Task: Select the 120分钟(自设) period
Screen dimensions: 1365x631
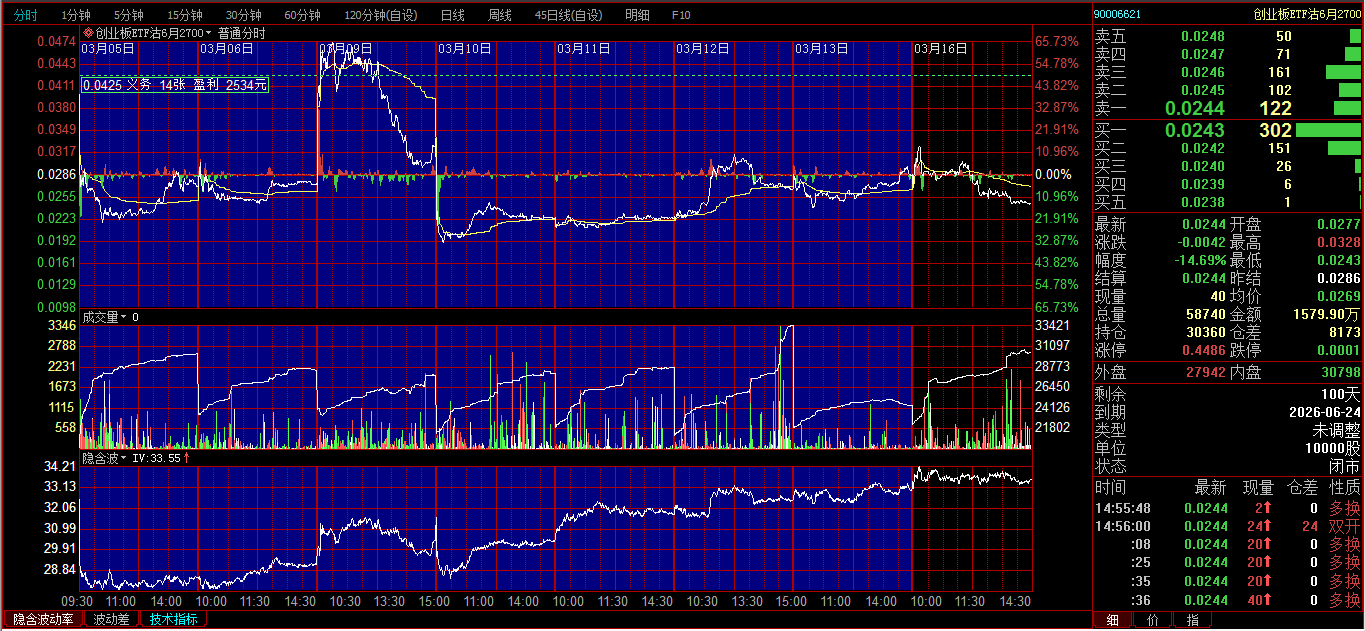Action: [x=381, y=15]
